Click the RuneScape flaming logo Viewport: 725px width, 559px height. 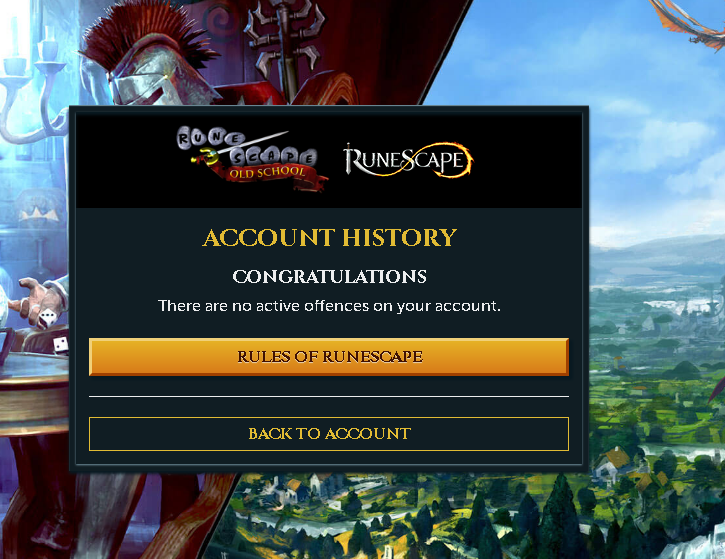tap(408, 160)
